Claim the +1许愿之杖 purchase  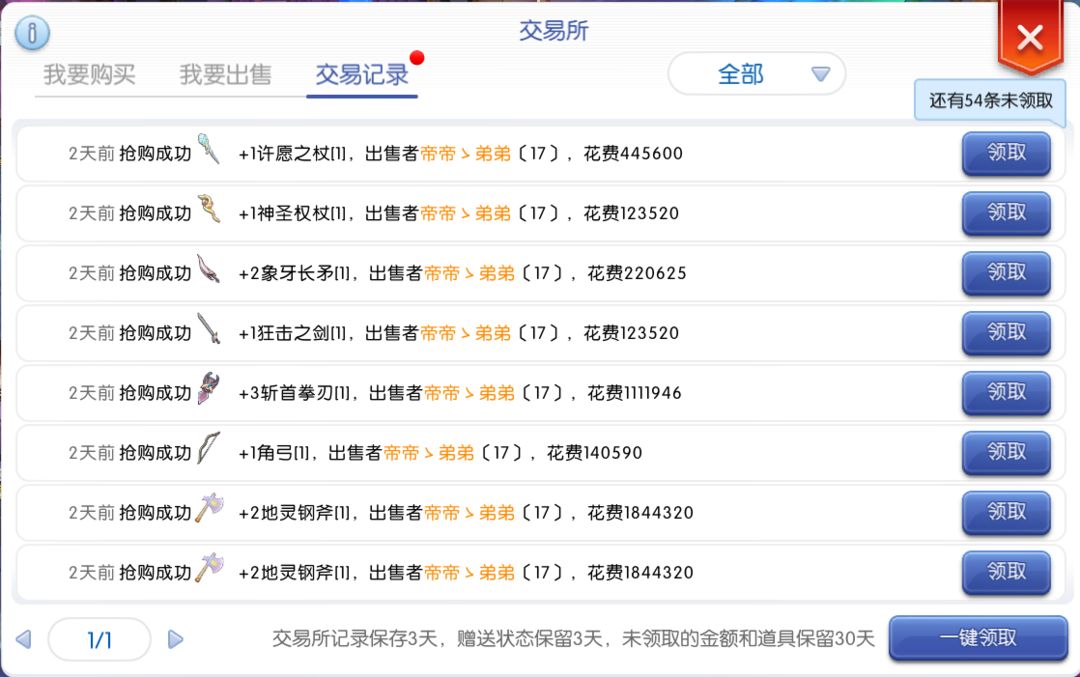click(1006, 153)
